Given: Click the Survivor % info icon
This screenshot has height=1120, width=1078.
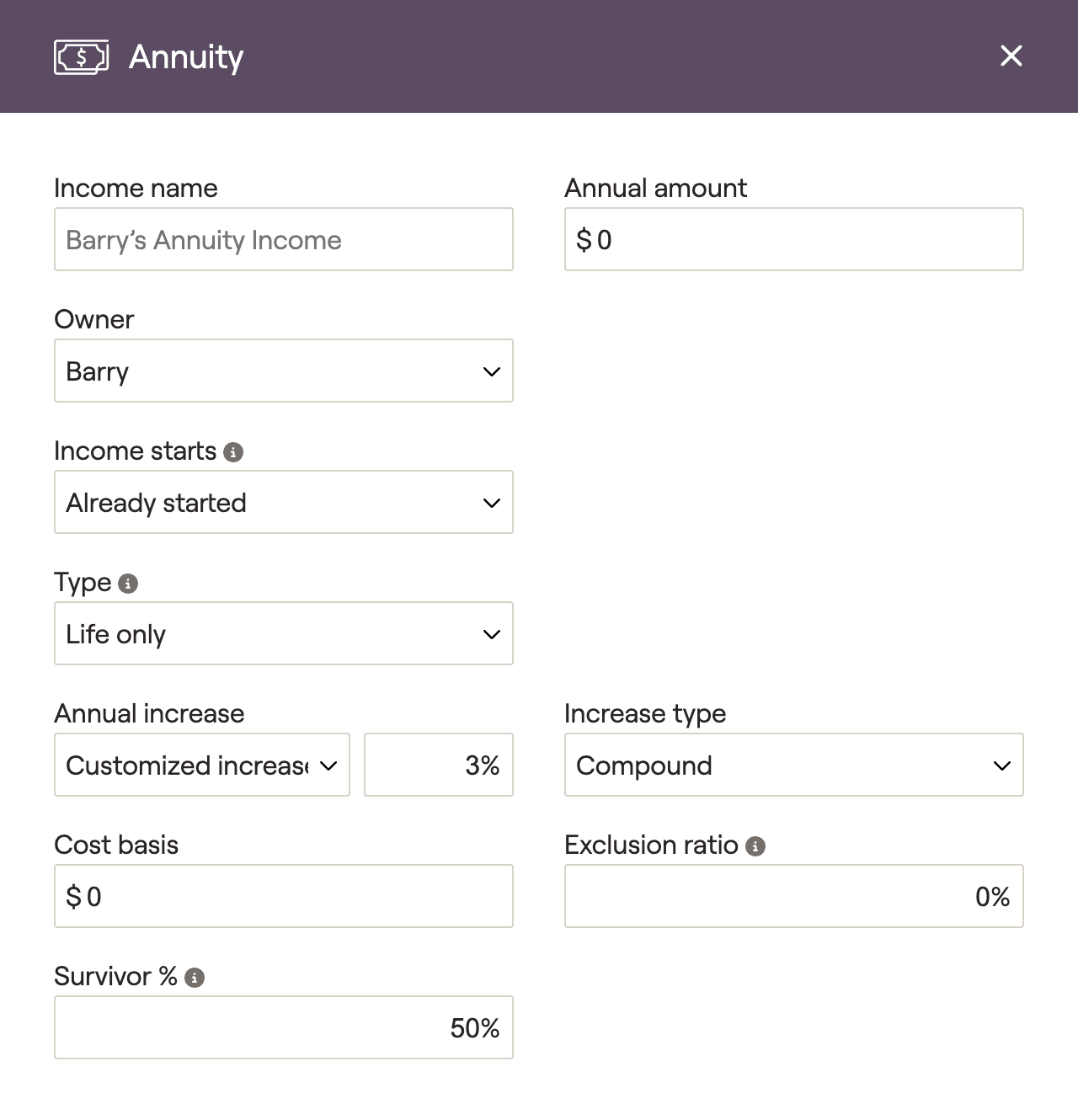Looking at the screenshot, I should (195, 978).
